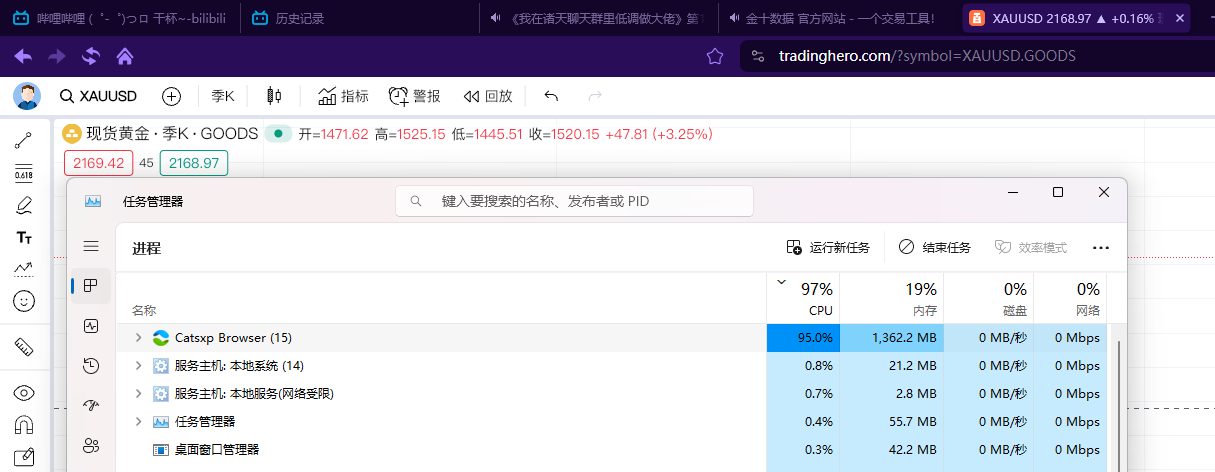Switch to 金十数据 browser tab

point(836,18)
